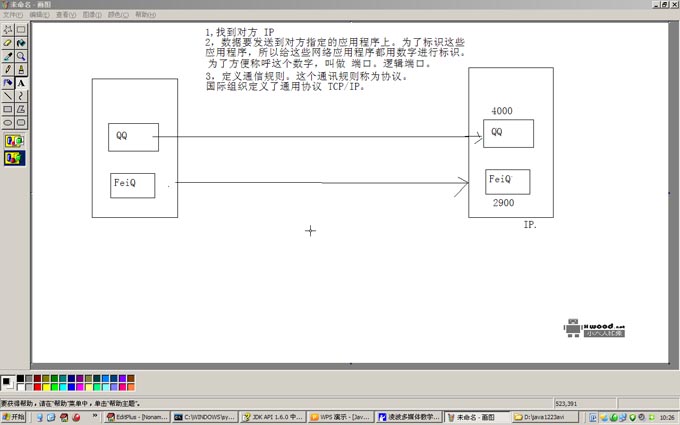Viewport: 680px width, 425px height.
Task: Switch to the JDK API 1.6.0 taskbar button
Action: [273, 417]
